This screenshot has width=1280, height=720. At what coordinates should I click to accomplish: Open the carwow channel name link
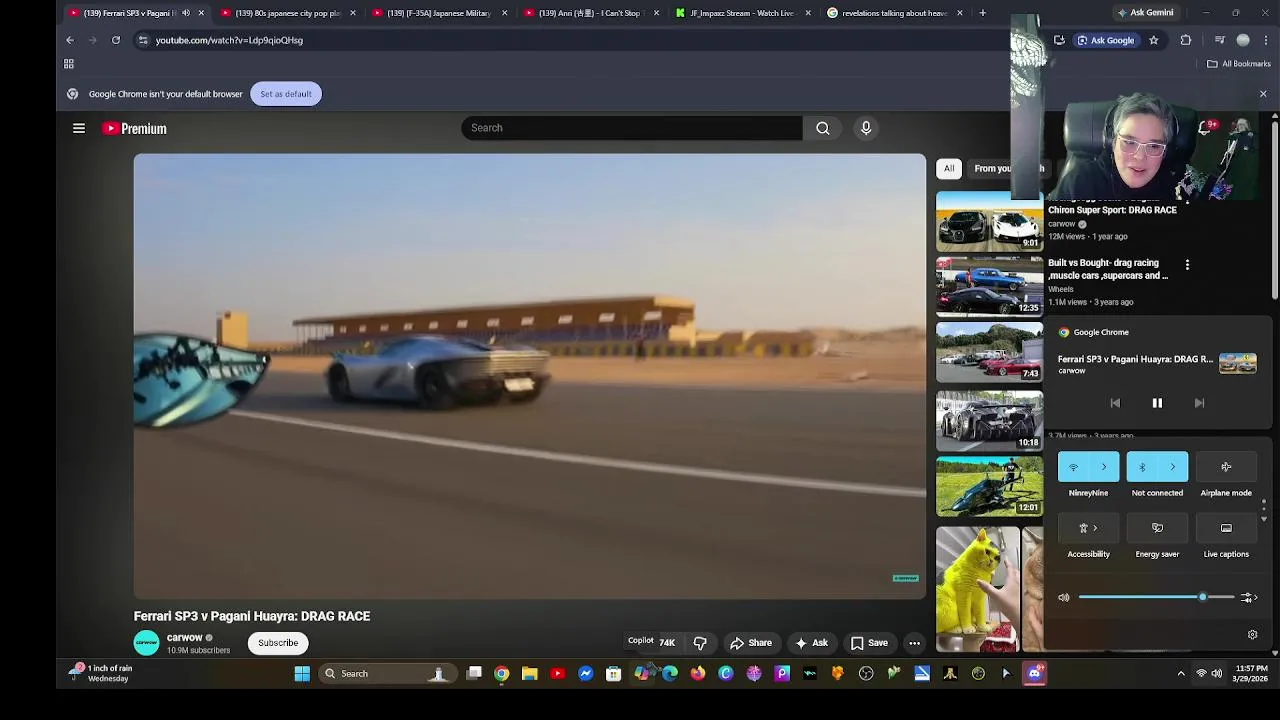click(184, 637)
